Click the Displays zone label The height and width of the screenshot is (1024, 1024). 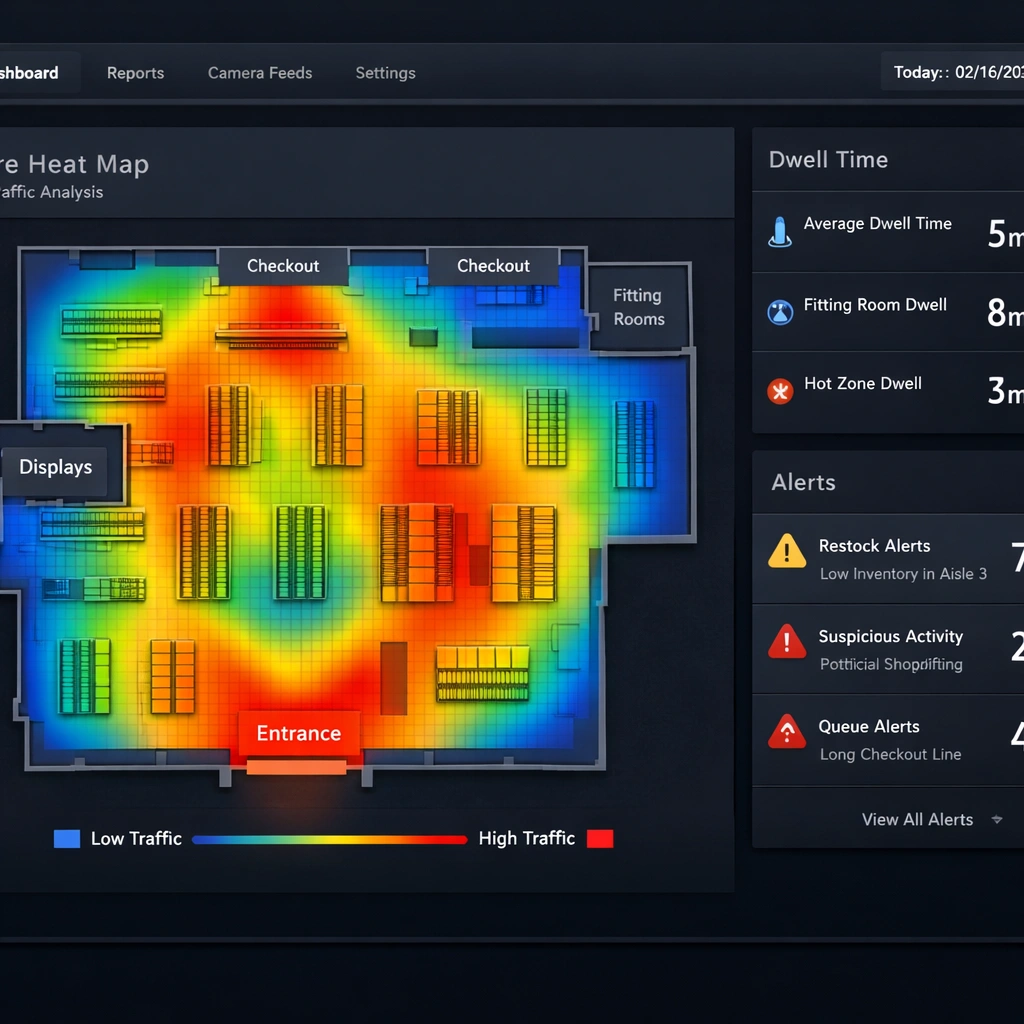point(56,467)
